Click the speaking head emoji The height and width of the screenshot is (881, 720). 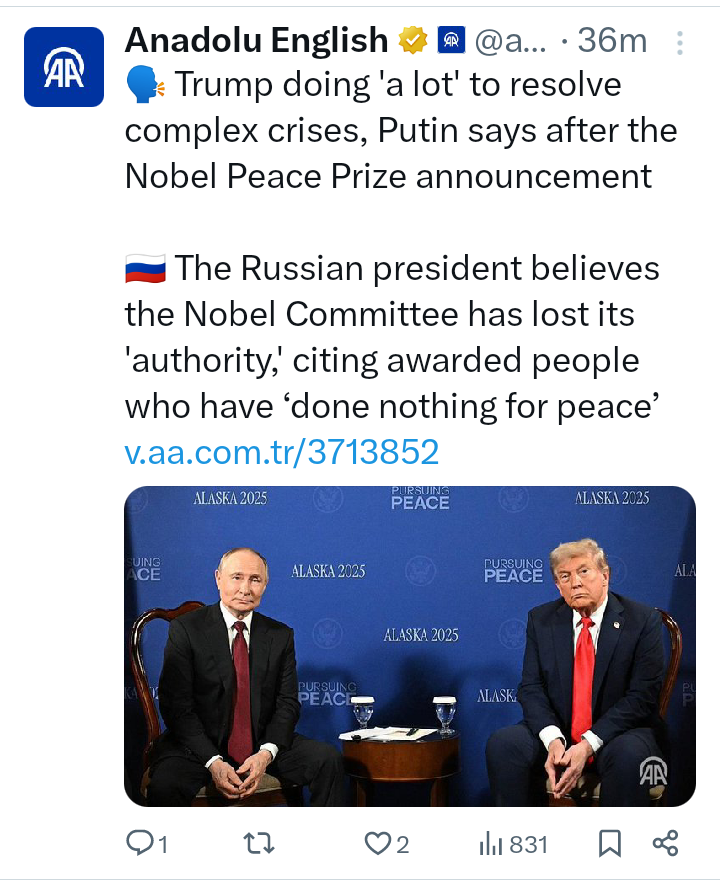[144, 85]
